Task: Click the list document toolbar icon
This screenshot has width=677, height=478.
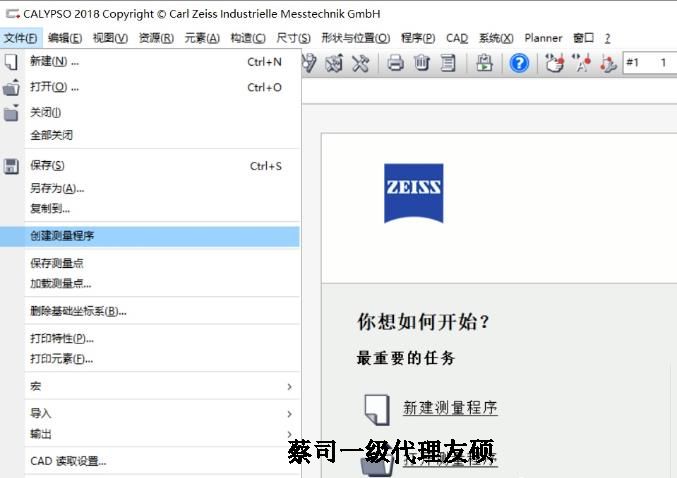Action: pos(448,63)
